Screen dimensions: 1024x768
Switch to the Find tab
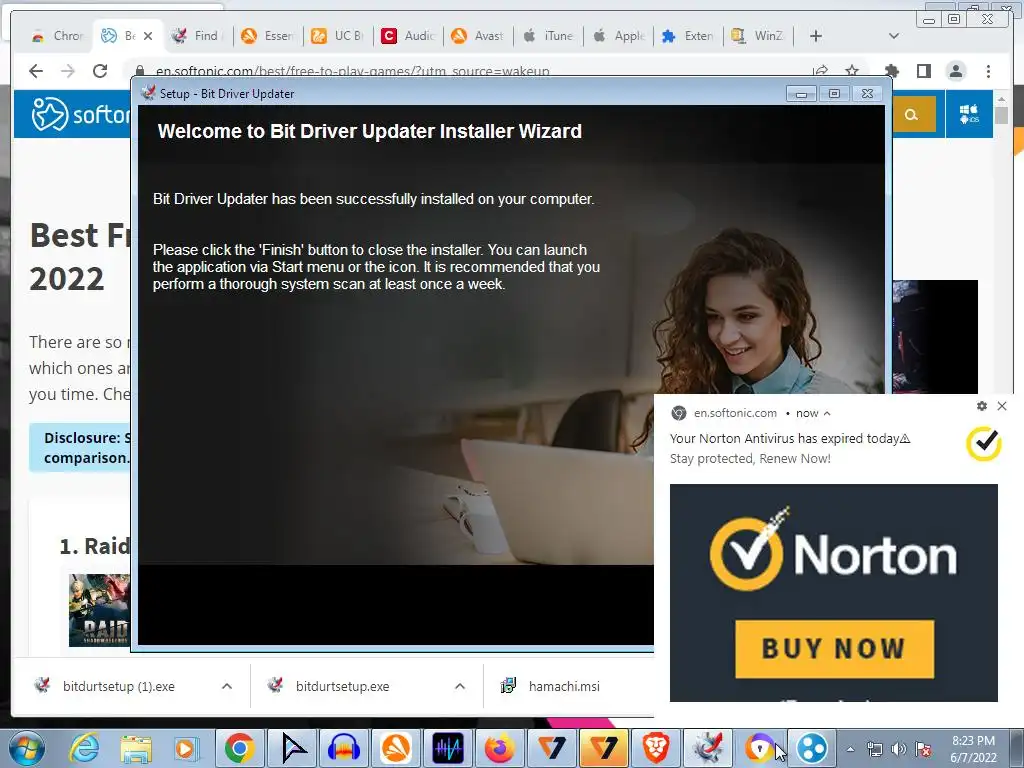[196, 36]
